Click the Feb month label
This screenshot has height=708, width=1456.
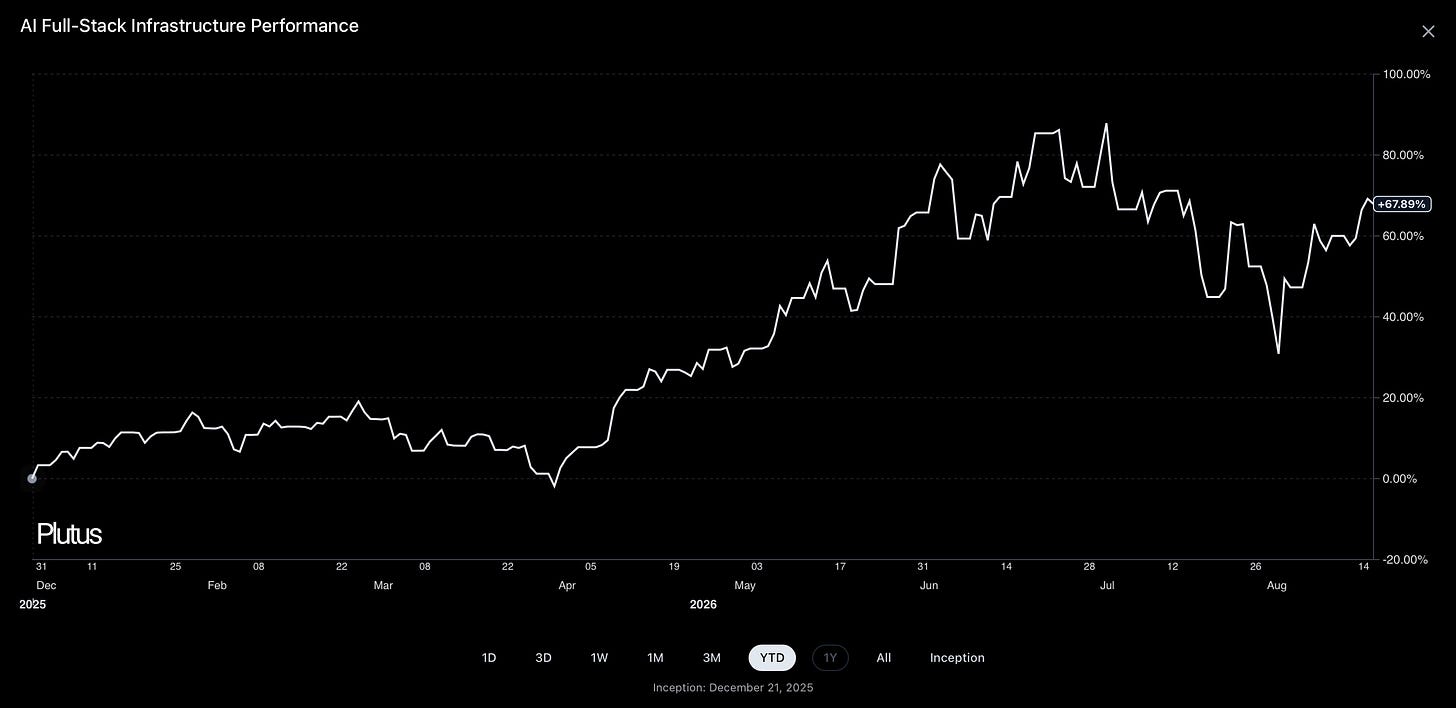point(217,586)
